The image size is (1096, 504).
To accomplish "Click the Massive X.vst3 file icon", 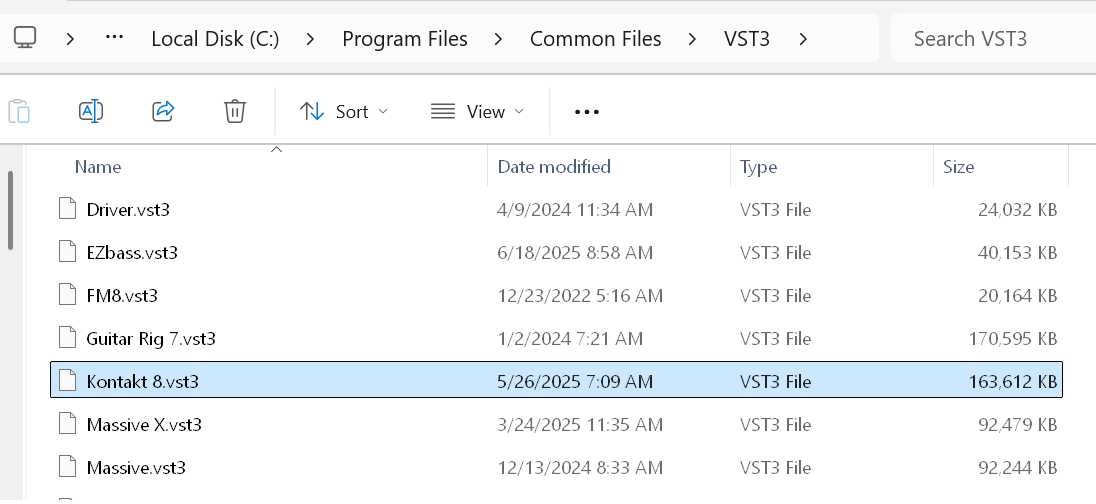I will point(68,424).
